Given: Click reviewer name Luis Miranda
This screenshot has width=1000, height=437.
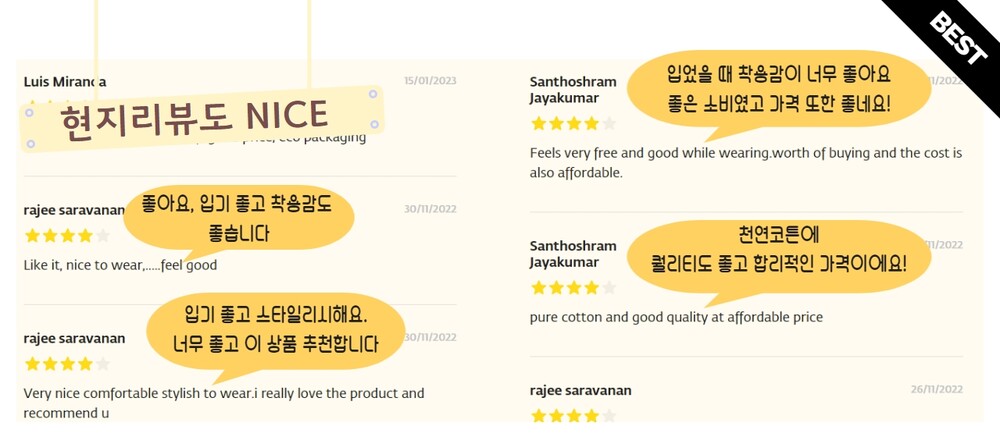Looking at the screenshot, I should point(65,81).
